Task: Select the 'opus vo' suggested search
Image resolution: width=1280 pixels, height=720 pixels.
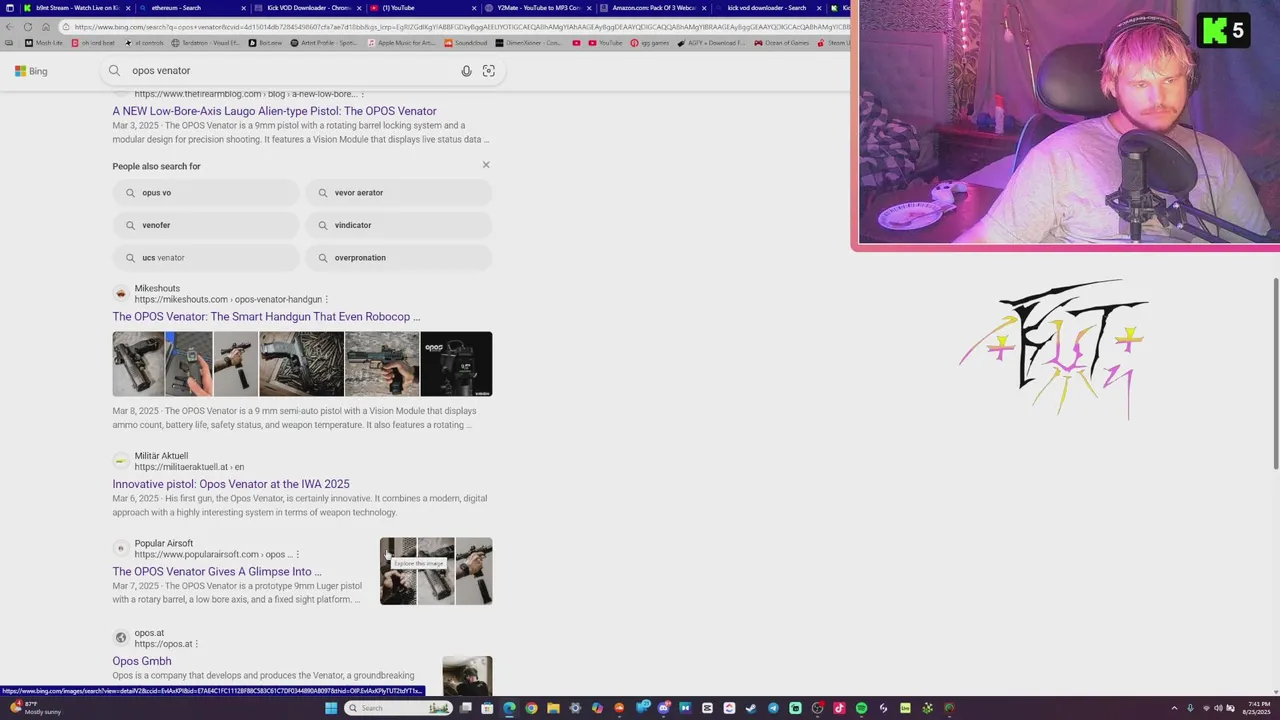Action: pos(206,193)
